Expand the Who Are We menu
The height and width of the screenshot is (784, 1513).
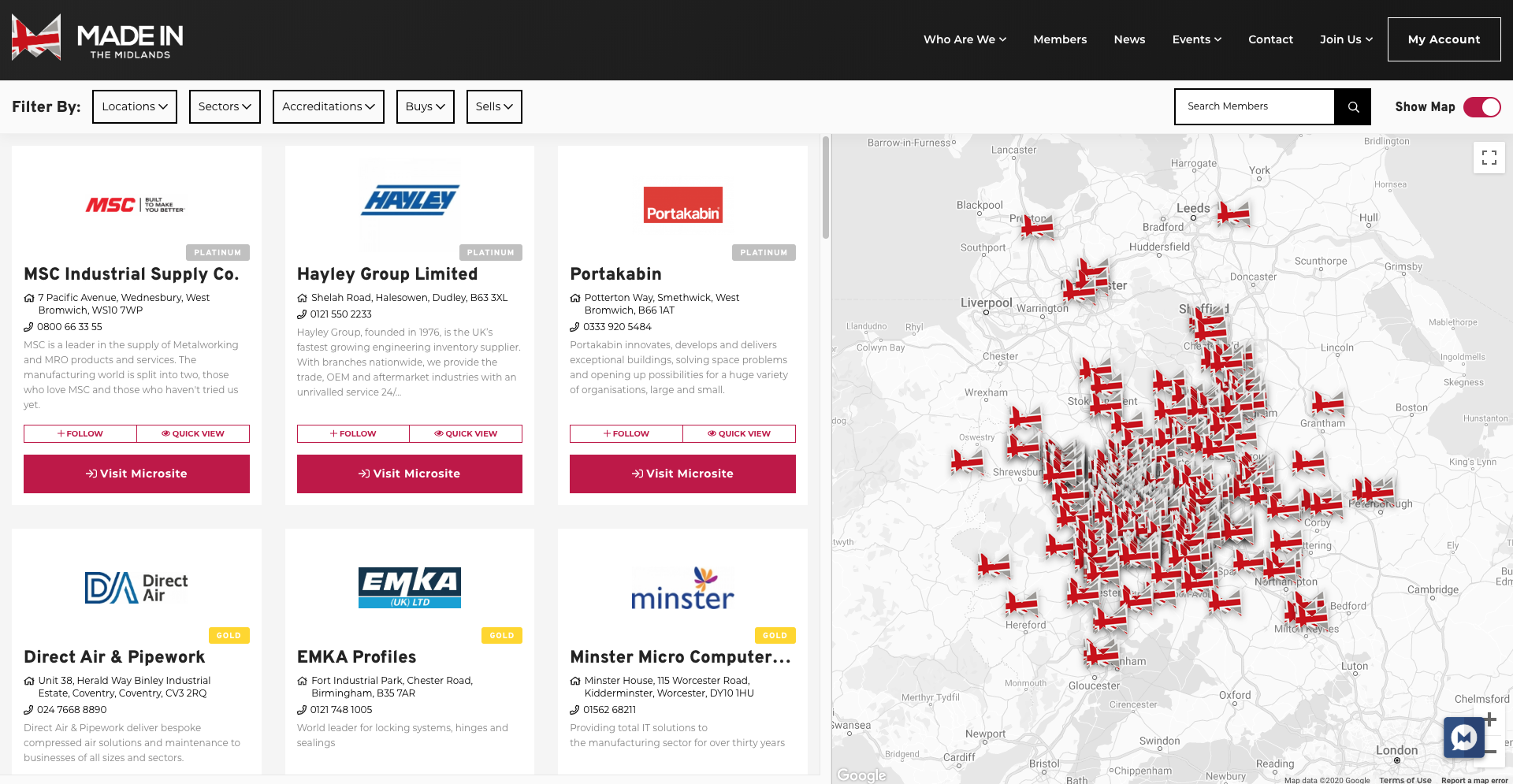tap(965, 39)
